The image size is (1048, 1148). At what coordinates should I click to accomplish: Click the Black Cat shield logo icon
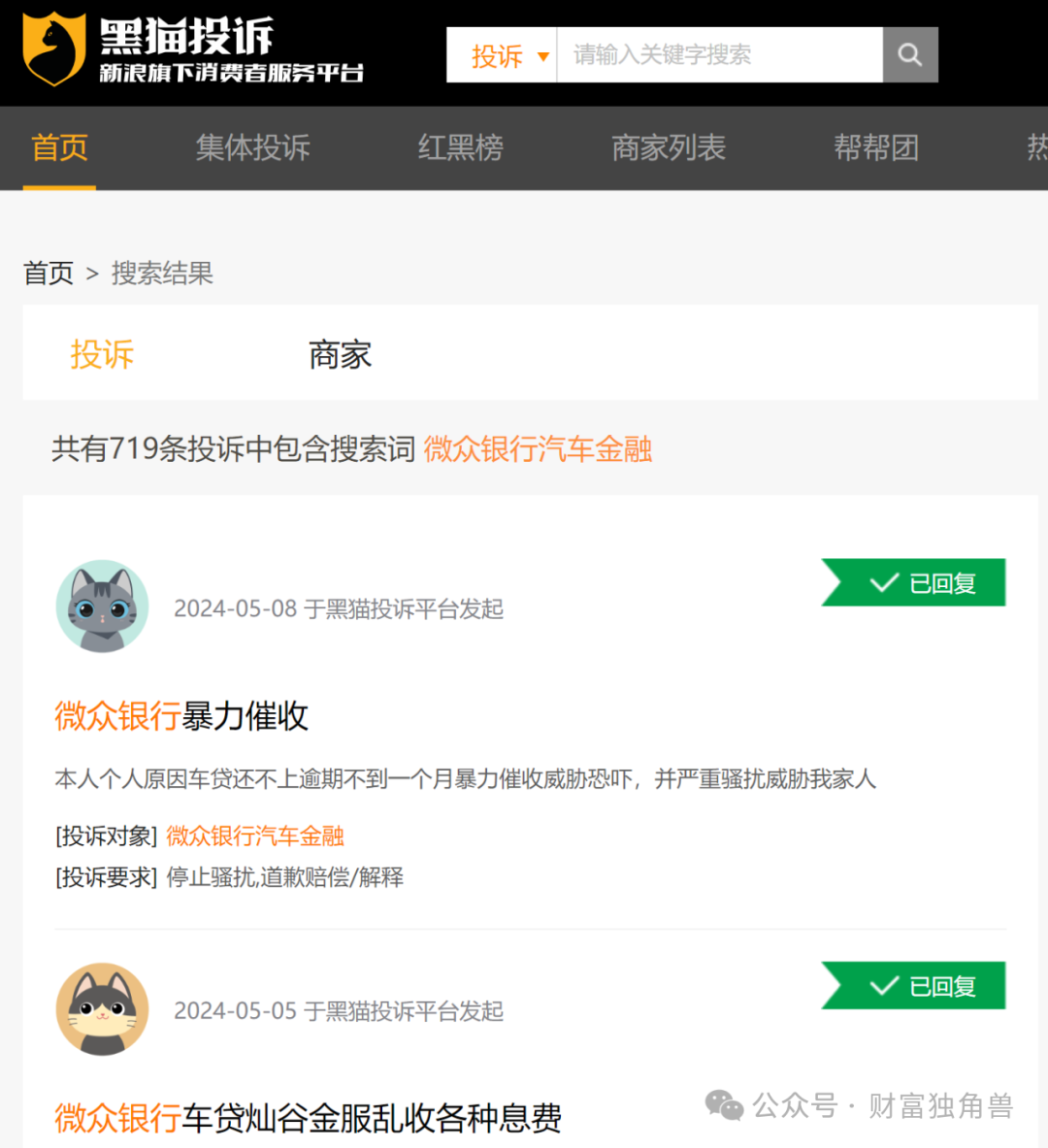click(x=53, y=49)
